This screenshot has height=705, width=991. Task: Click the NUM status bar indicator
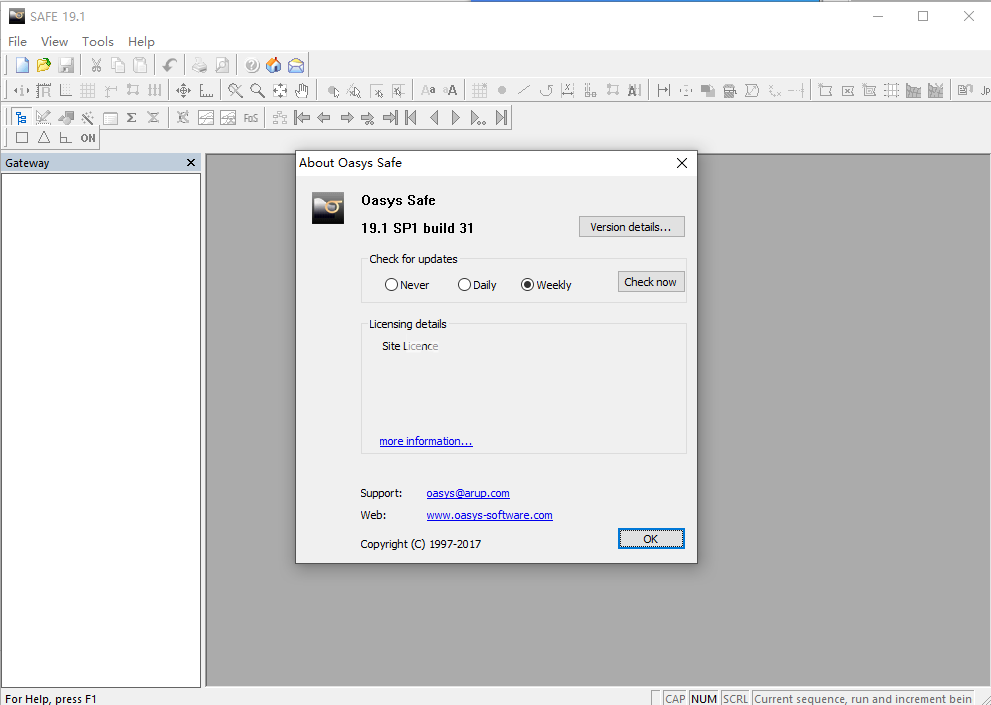[x=703, y=699]
